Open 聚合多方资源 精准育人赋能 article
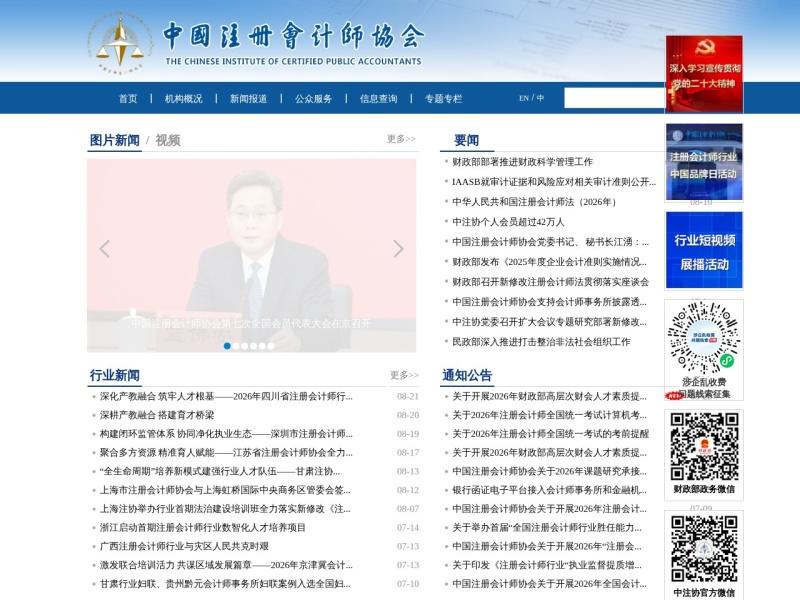This screenshot has height=600, width=800. (x=226, y=452)
